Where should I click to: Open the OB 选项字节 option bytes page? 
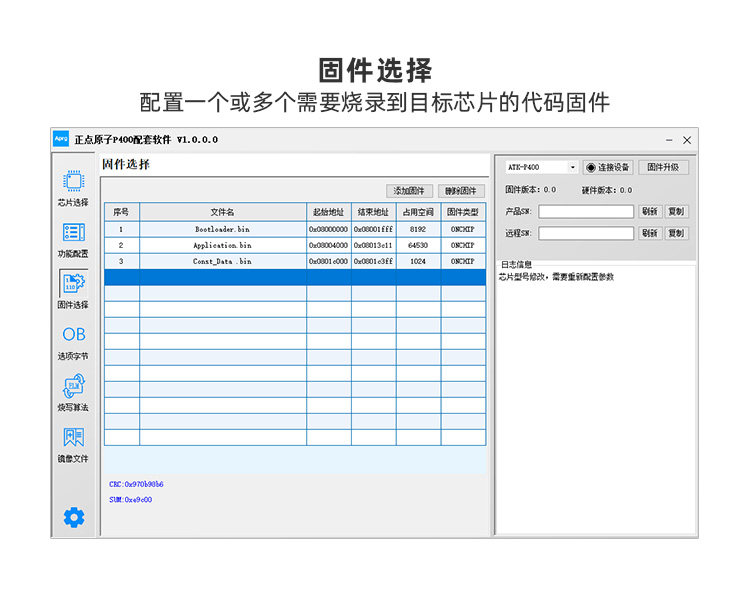pos(73,343)
